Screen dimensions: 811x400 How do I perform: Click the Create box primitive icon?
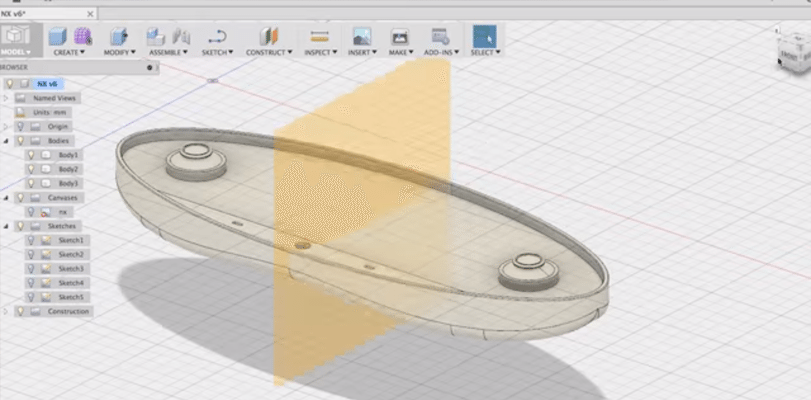pyautogui.click(x=59, y=36)
